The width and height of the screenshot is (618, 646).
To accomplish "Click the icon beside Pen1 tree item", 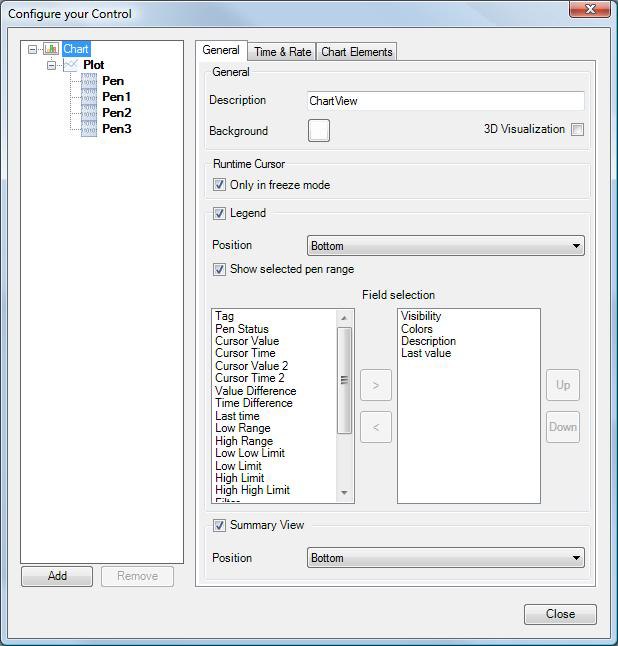I will pyautogui.click(x=89, y=97).
